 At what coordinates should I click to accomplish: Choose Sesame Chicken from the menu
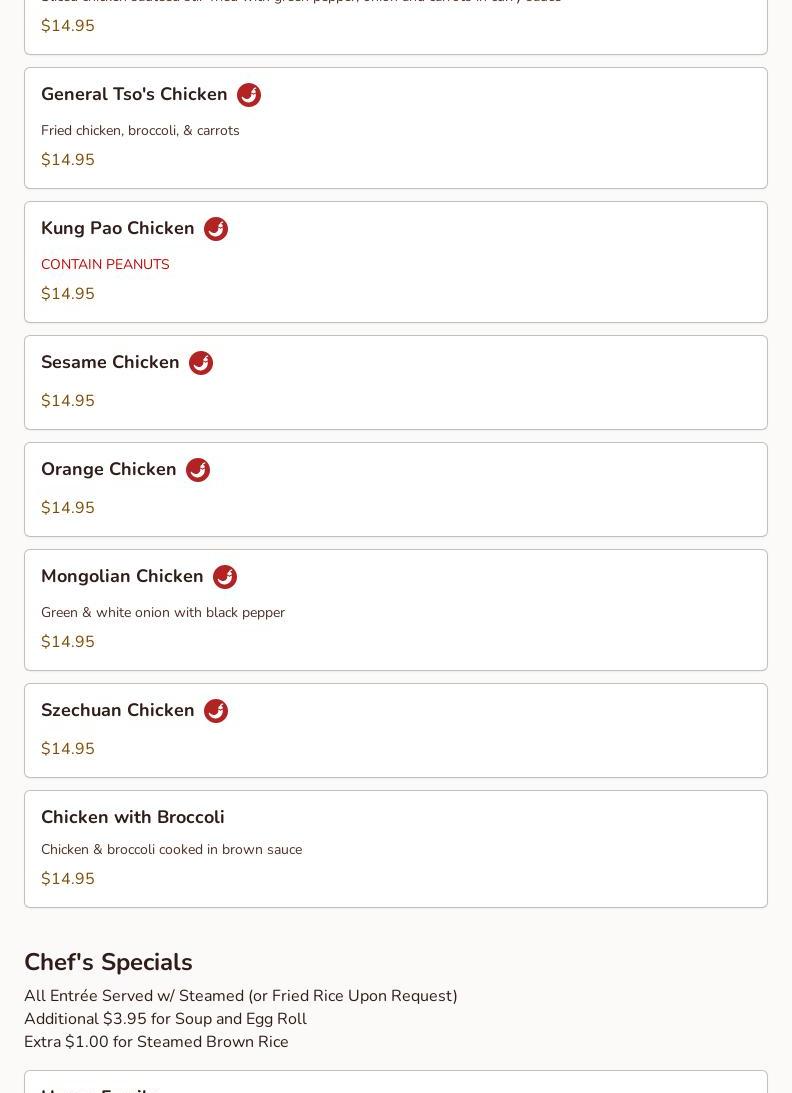pyautogui.click(x=110, y=362)
